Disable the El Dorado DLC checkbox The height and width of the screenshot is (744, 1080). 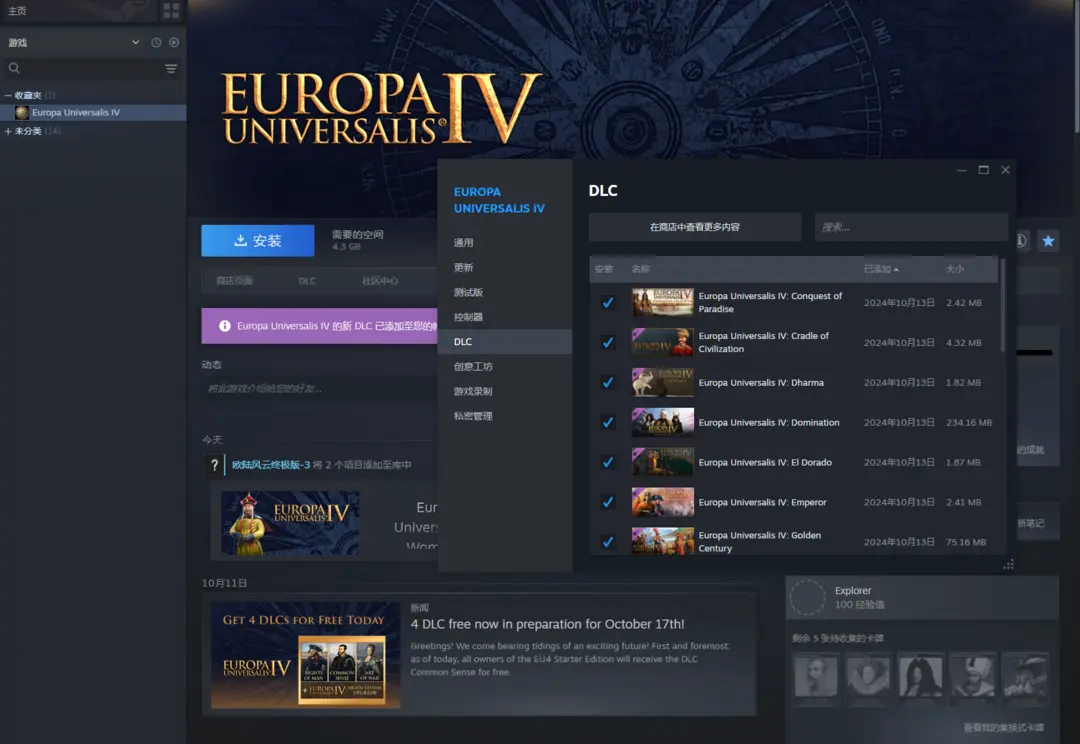[x=608, y=462]
